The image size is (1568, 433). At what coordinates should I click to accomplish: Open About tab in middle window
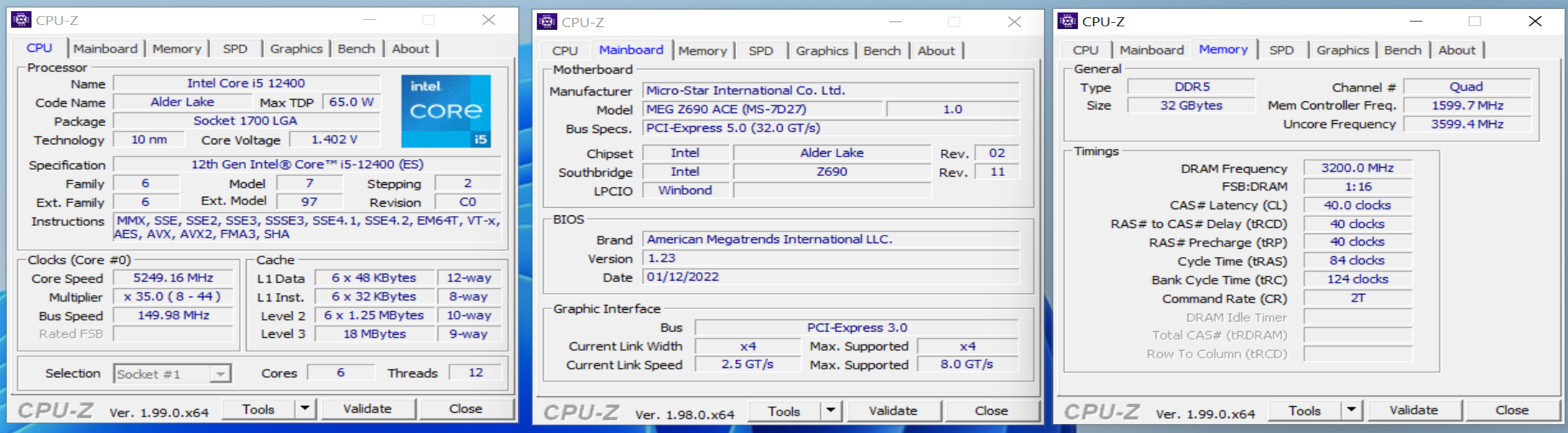click(936, 51)
